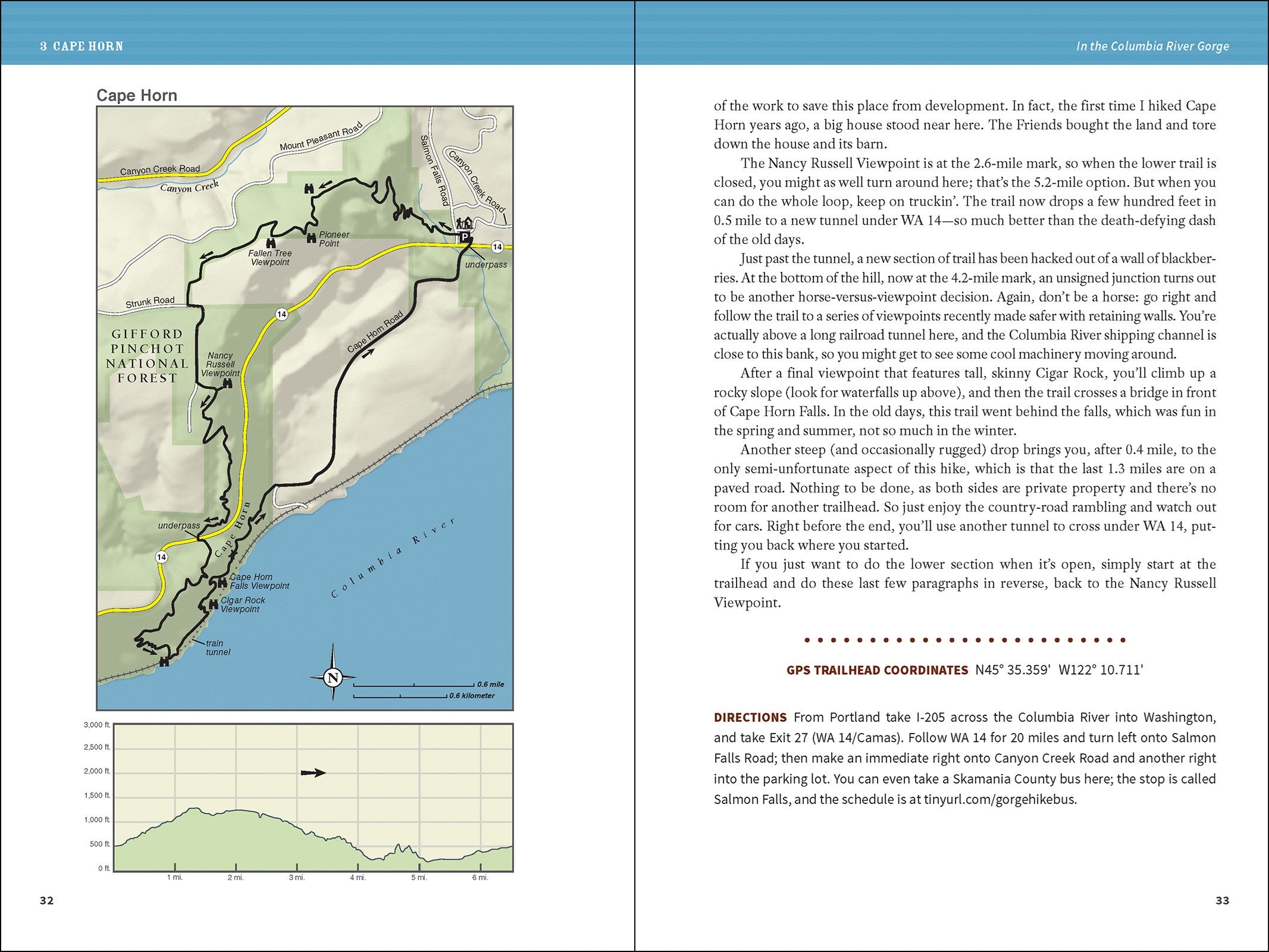Click the 'Pioneer Point' map label
The image size is (1269, 952).
(x=334, y=239)
